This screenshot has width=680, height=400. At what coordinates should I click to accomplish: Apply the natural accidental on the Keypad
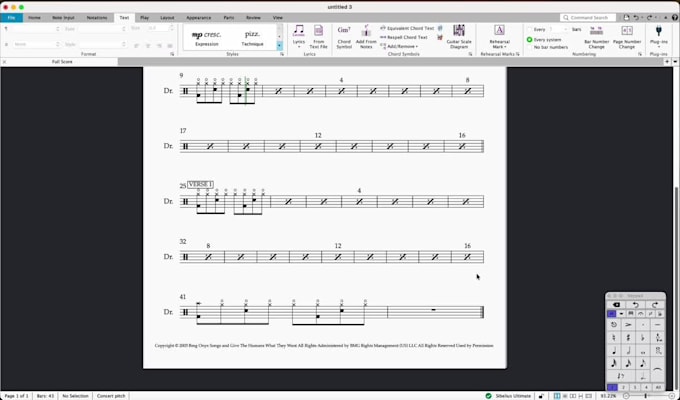[x=614, y=338]
